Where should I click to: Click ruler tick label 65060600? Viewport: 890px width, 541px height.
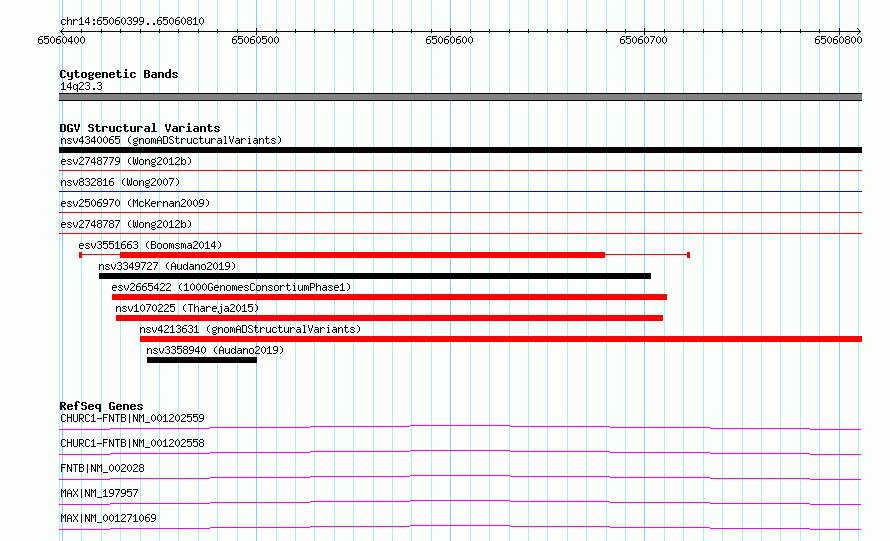click(x=449, y=40)
